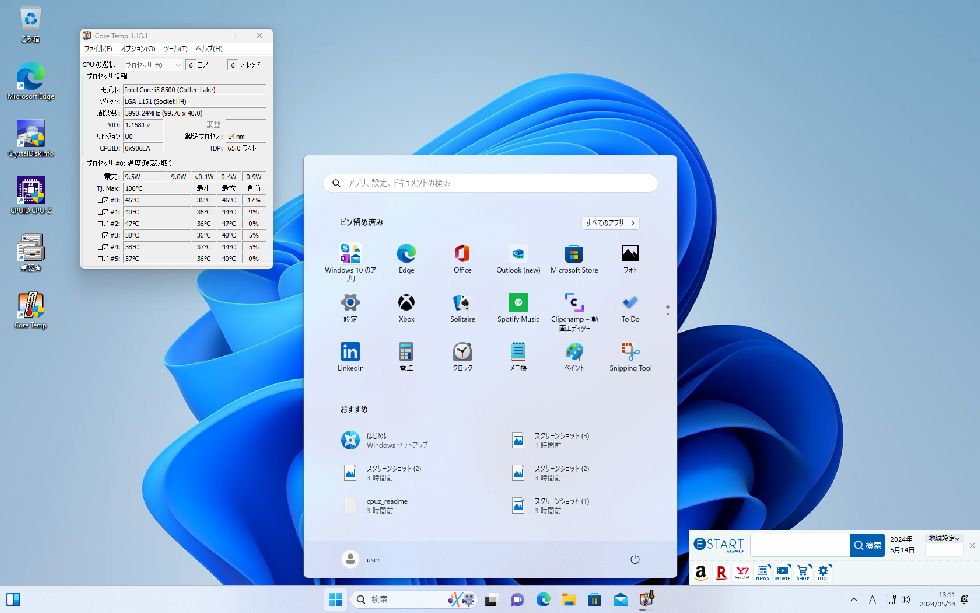The height and width of the screenshot is (613, 980).
Task: Click the All apps button
Action: coord(610,223)
